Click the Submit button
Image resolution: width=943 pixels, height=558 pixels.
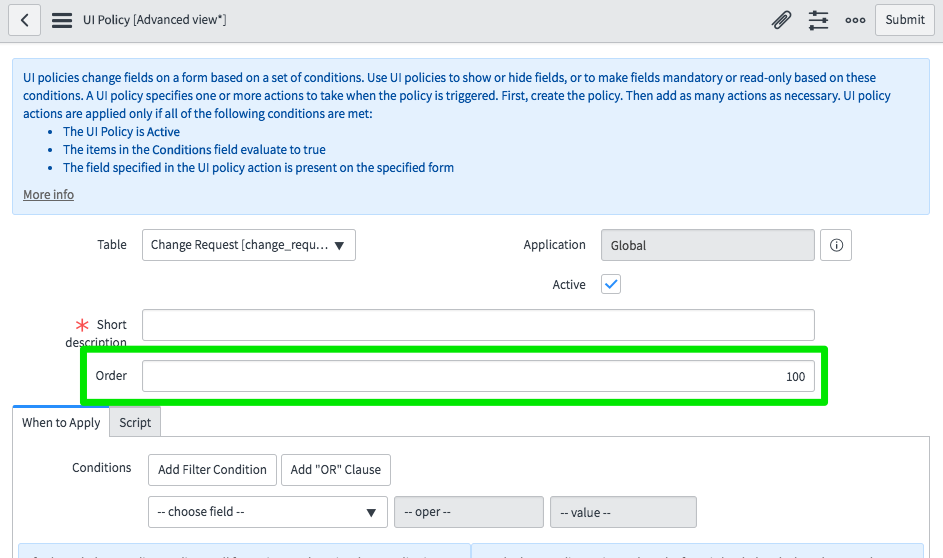[x=904, y=20]
